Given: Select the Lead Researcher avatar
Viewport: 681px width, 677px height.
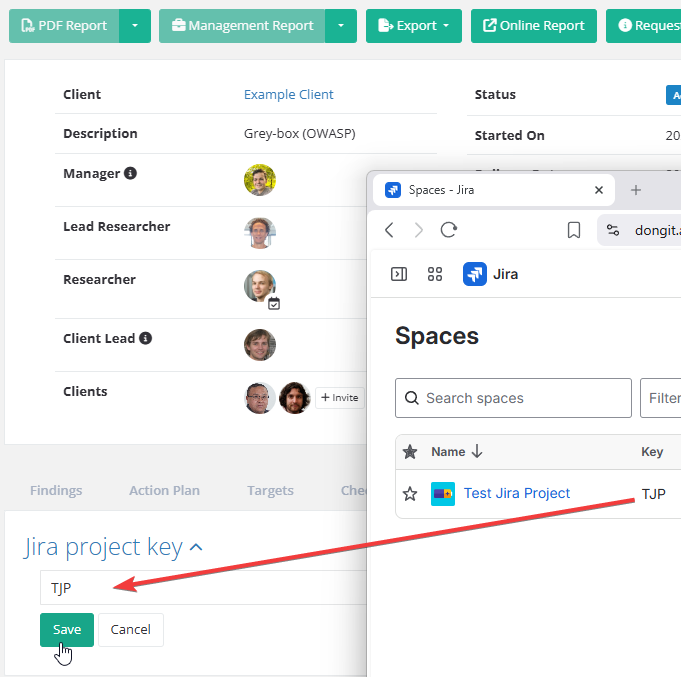Looking at the screenshot, I should (260, 233).
